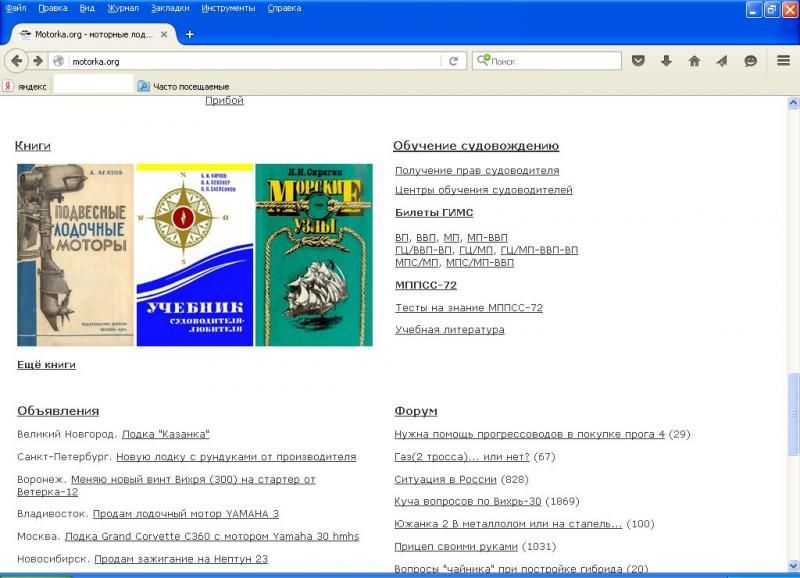
Task: Expand the search engine selector dropdown
Action: point(484,61)
